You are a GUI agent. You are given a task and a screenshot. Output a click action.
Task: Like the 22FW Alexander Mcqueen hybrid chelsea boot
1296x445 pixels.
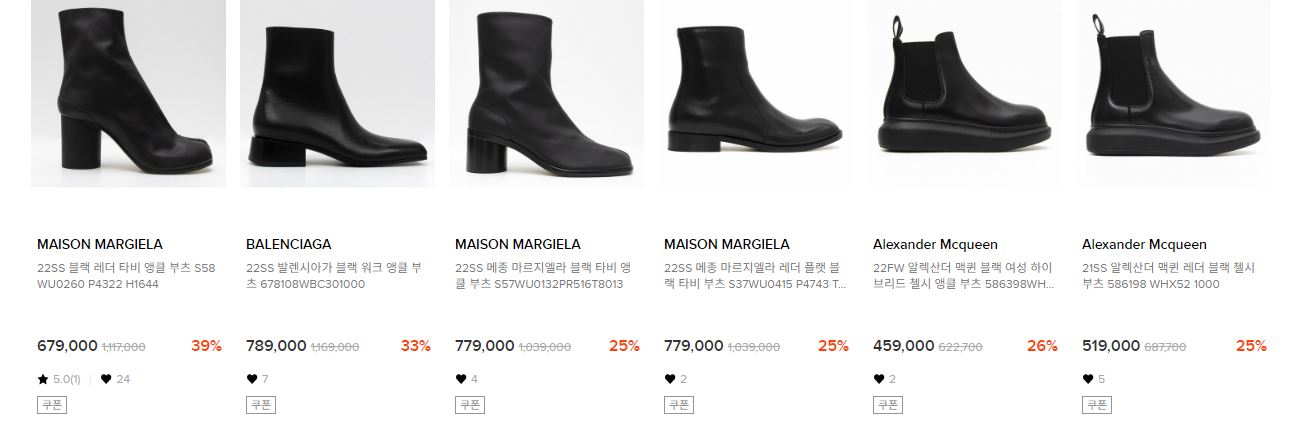tap(879, 379)
